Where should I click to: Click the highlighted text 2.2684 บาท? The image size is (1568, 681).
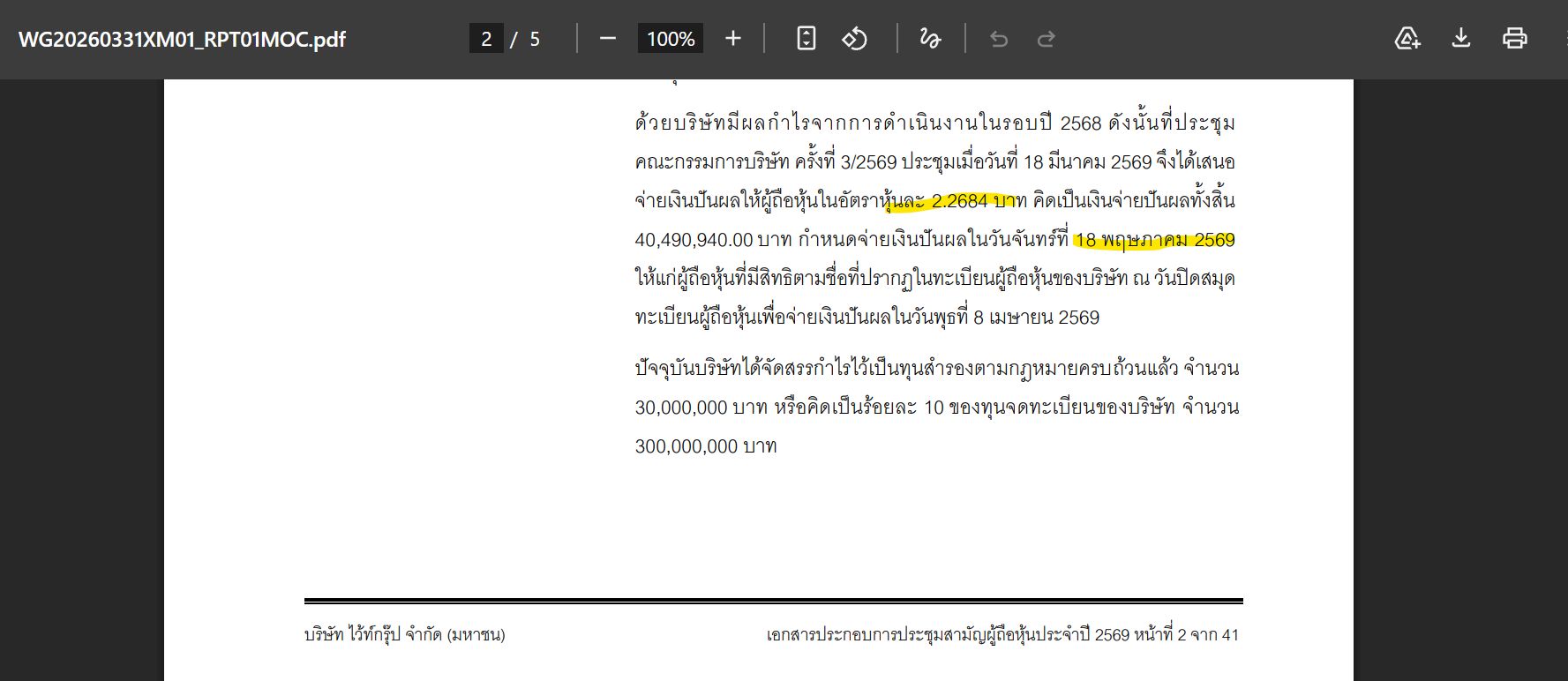pos(979,201)
